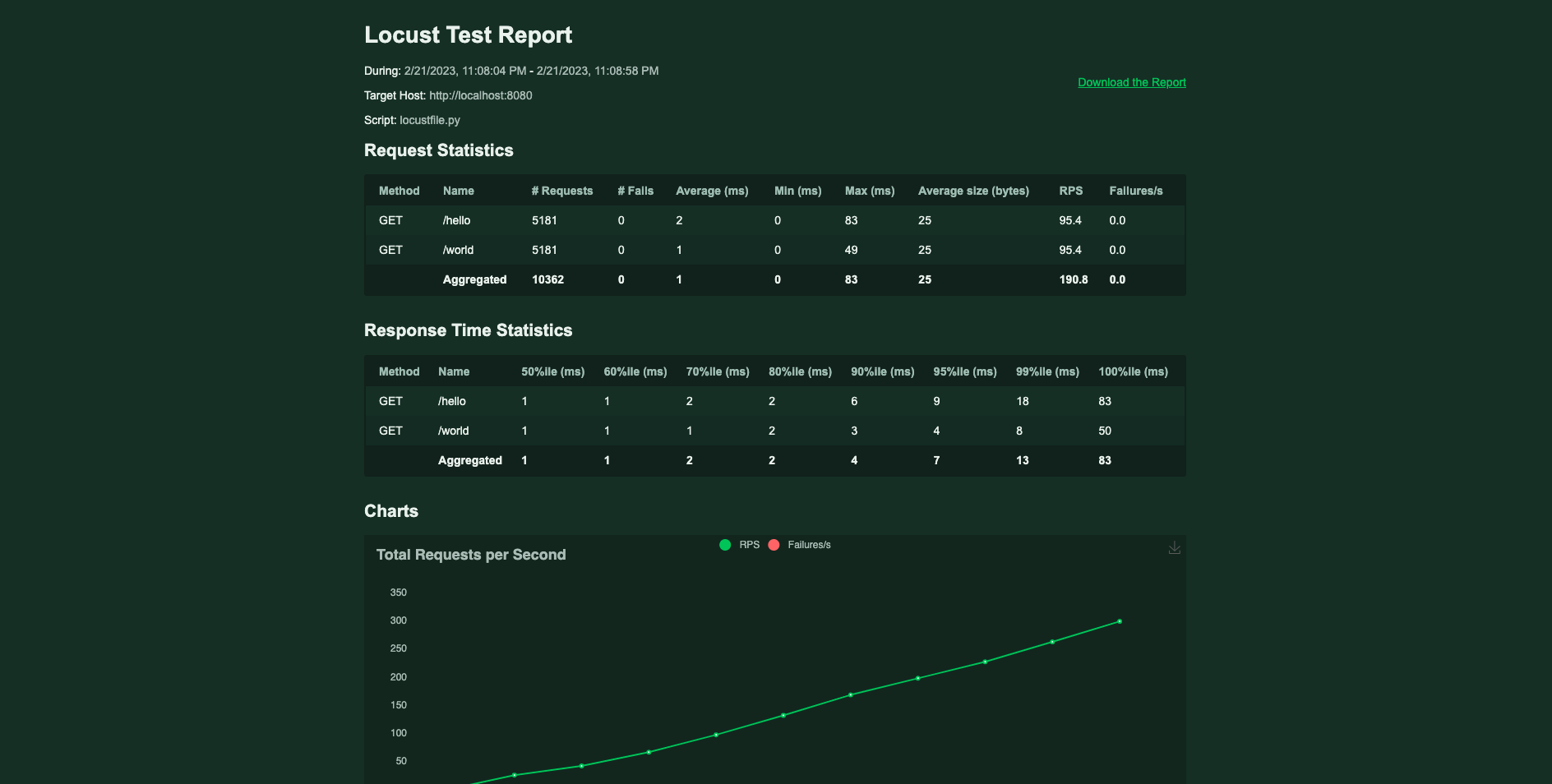1552x784 pixels.
Task: Click the RPS column header
Action: (1070, 191)
